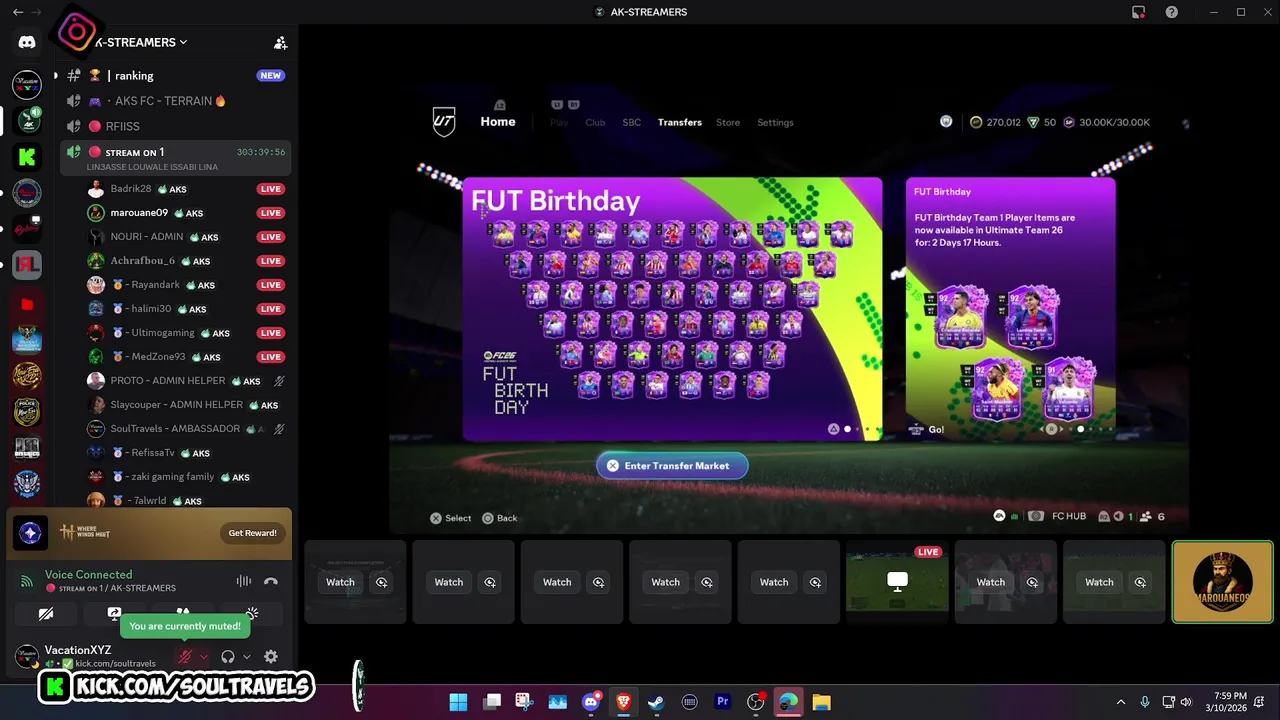Screen dimensions: 1280x720
Task: Expand headphone output options chevron
Action: coord(247,657)
